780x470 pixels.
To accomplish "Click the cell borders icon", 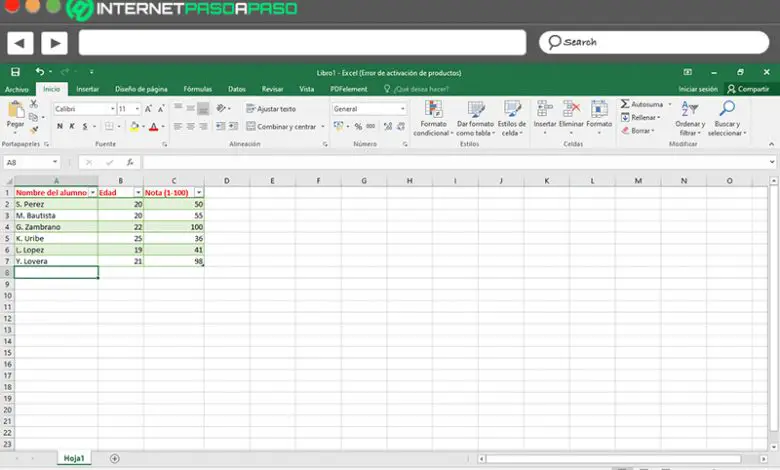I will (x=109, y=126).
